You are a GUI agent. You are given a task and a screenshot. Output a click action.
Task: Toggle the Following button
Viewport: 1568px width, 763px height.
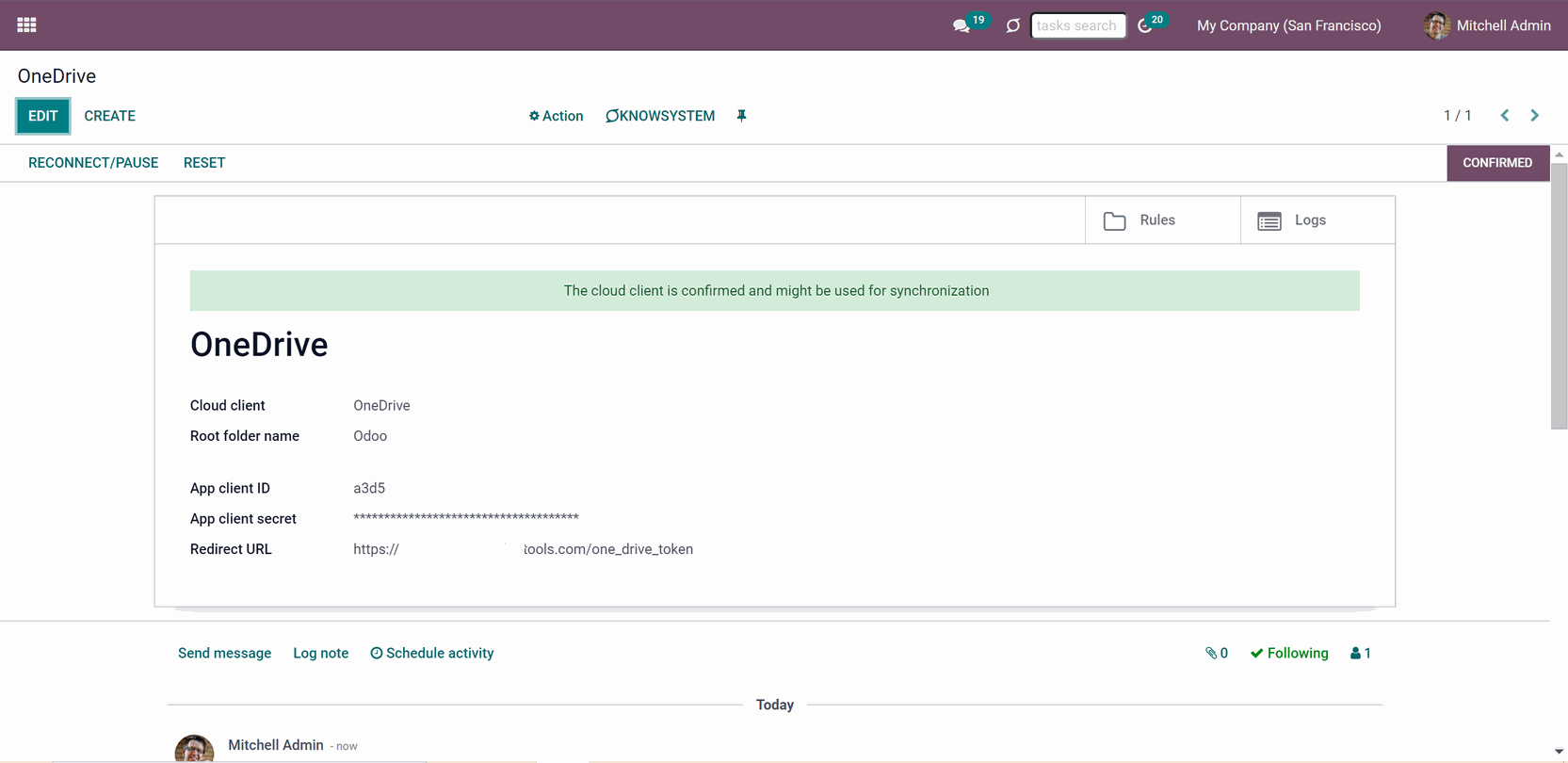pyautogui.click(x=1289, y=653)
